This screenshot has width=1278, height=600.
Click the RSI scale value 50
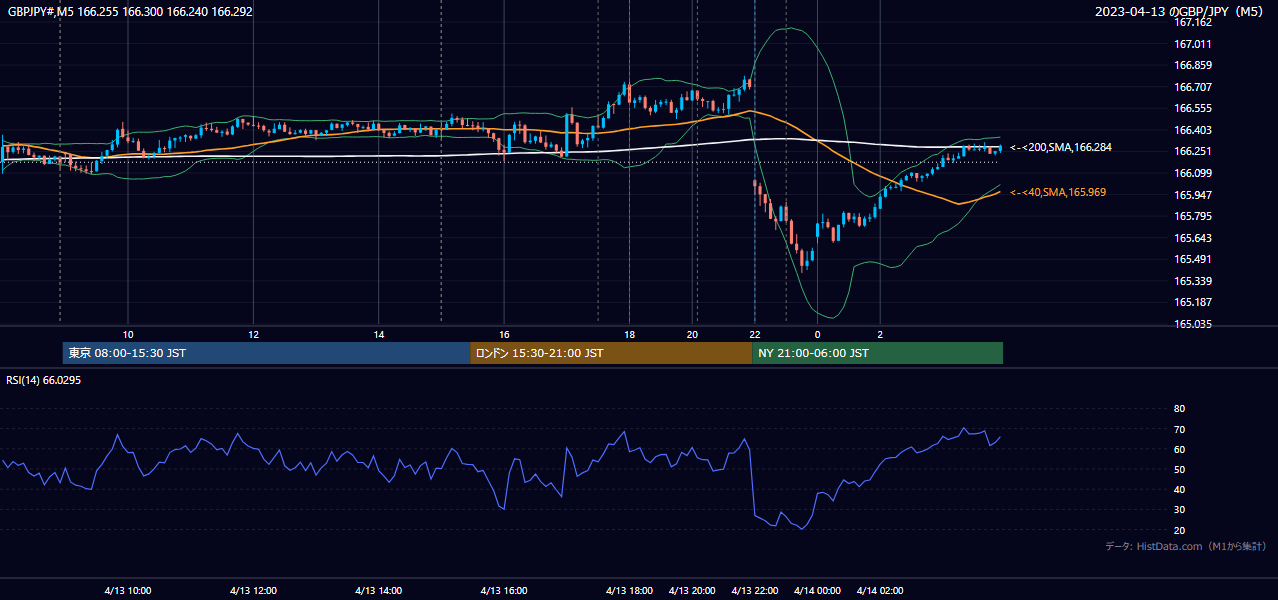1179,469
